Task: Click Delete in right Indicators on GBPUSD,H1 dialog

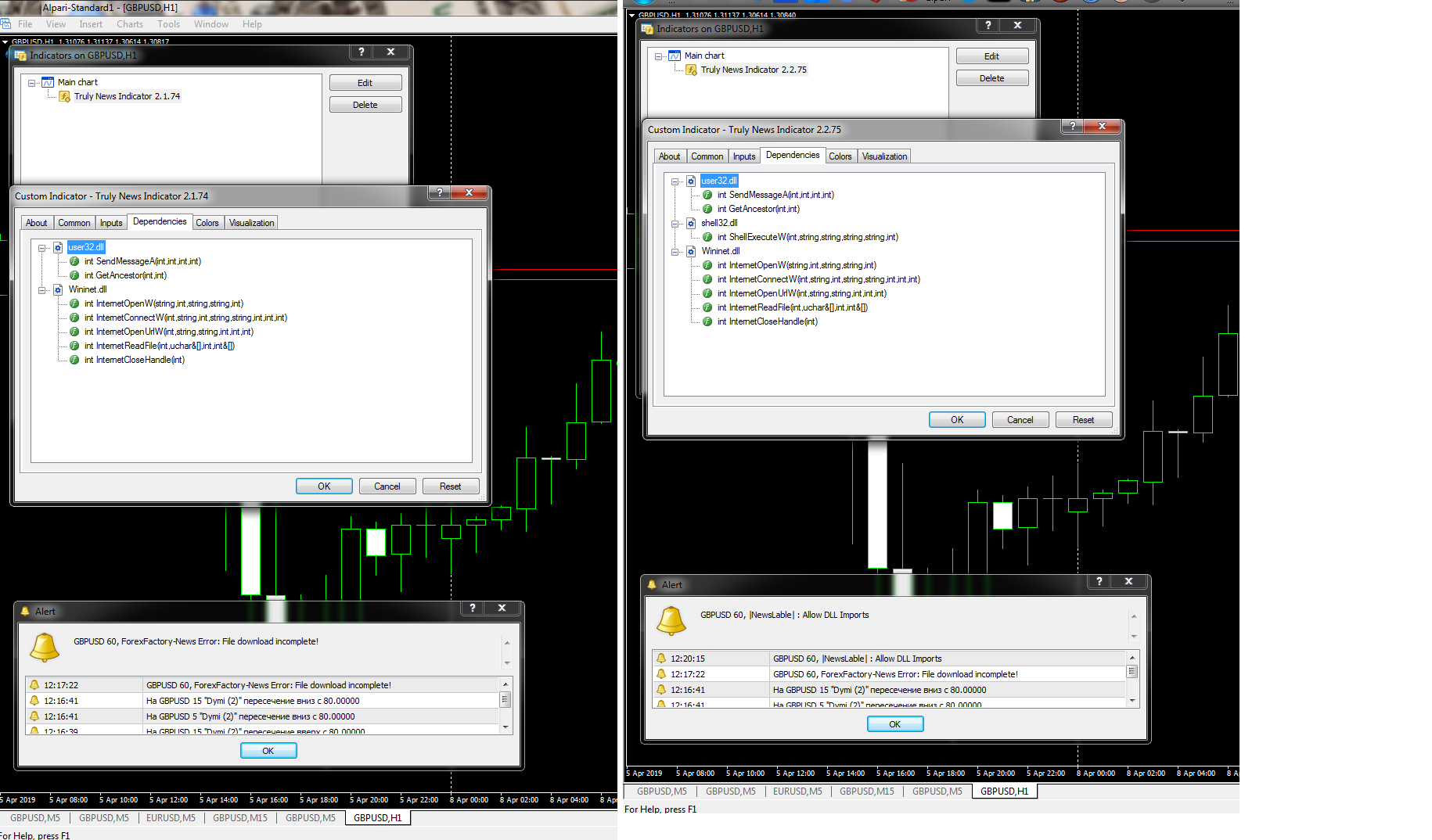Action: (992, 78)
